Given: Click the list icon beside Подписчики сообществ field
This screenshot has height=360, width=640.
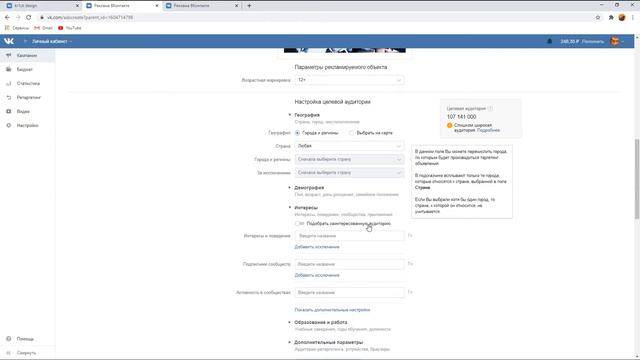Looking at the screenshot, I should point(410,264).
